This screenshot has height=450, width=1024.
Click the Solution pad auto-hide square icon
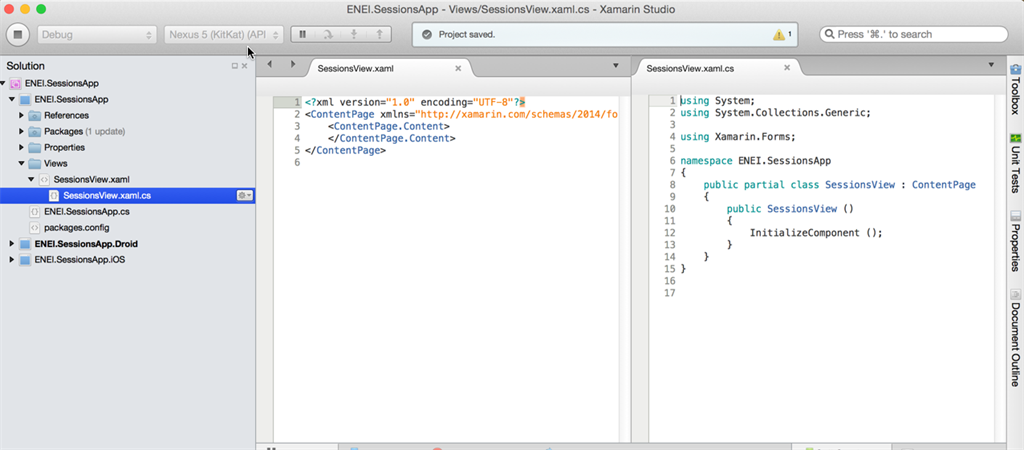tap(234, 66)
